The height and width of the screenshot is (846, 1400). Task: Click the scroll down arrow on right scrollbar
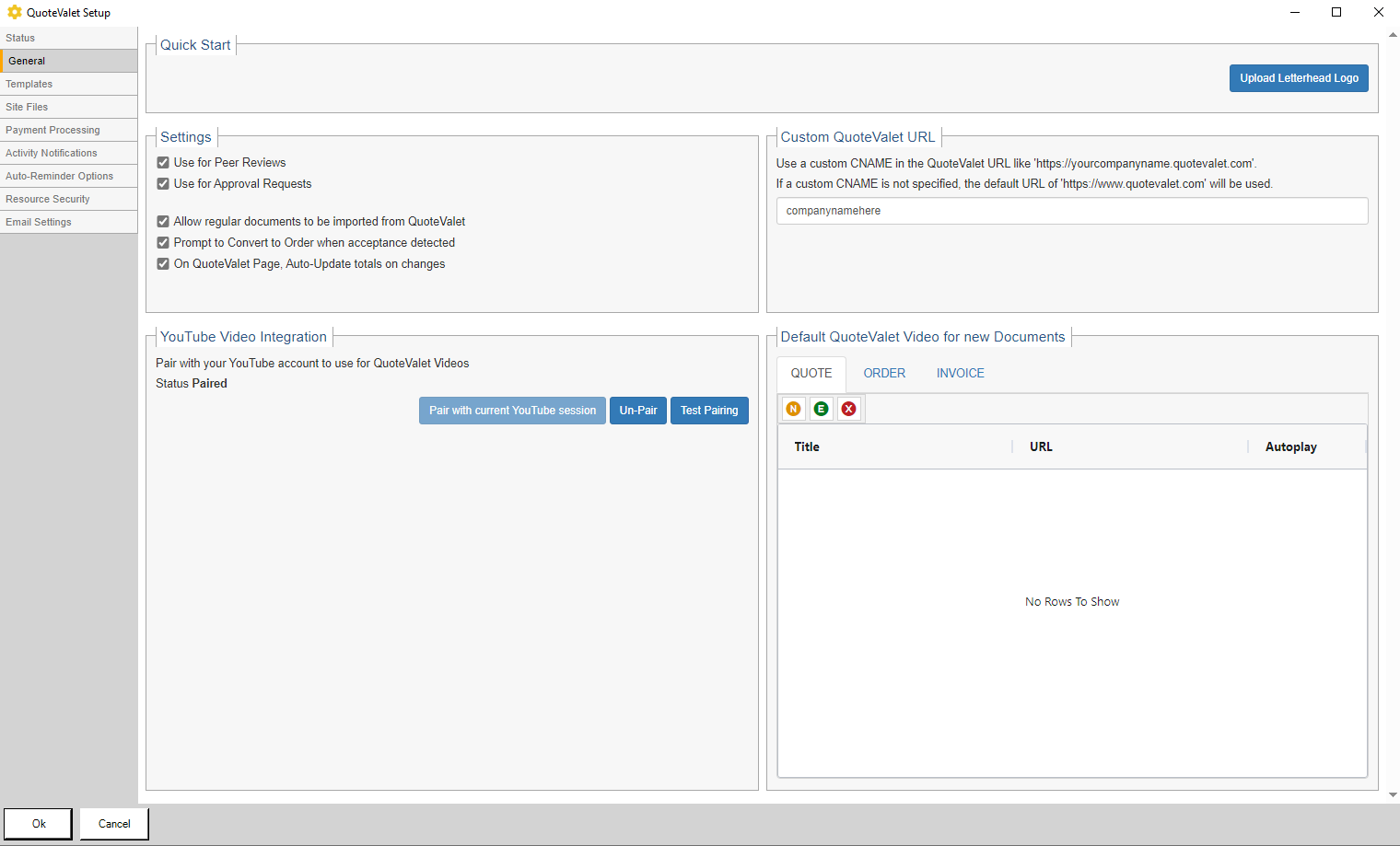click(x=1393, y=794)
